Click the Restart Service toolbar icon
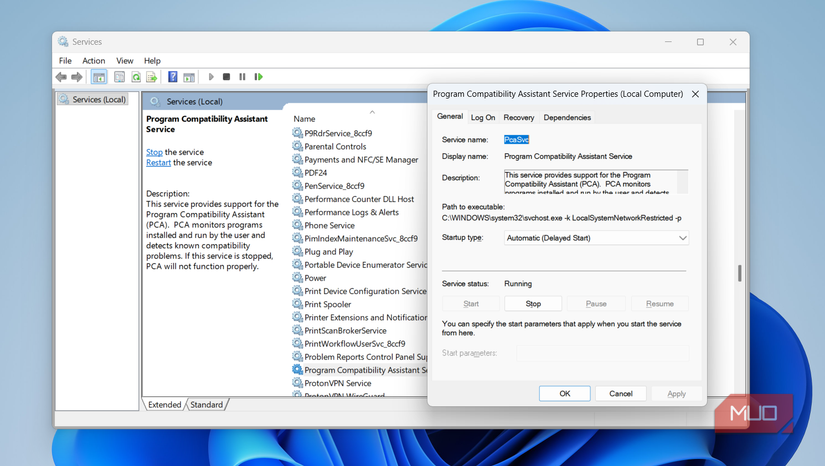The height and width of the screenshot is (466, 825). click(258, 77)
